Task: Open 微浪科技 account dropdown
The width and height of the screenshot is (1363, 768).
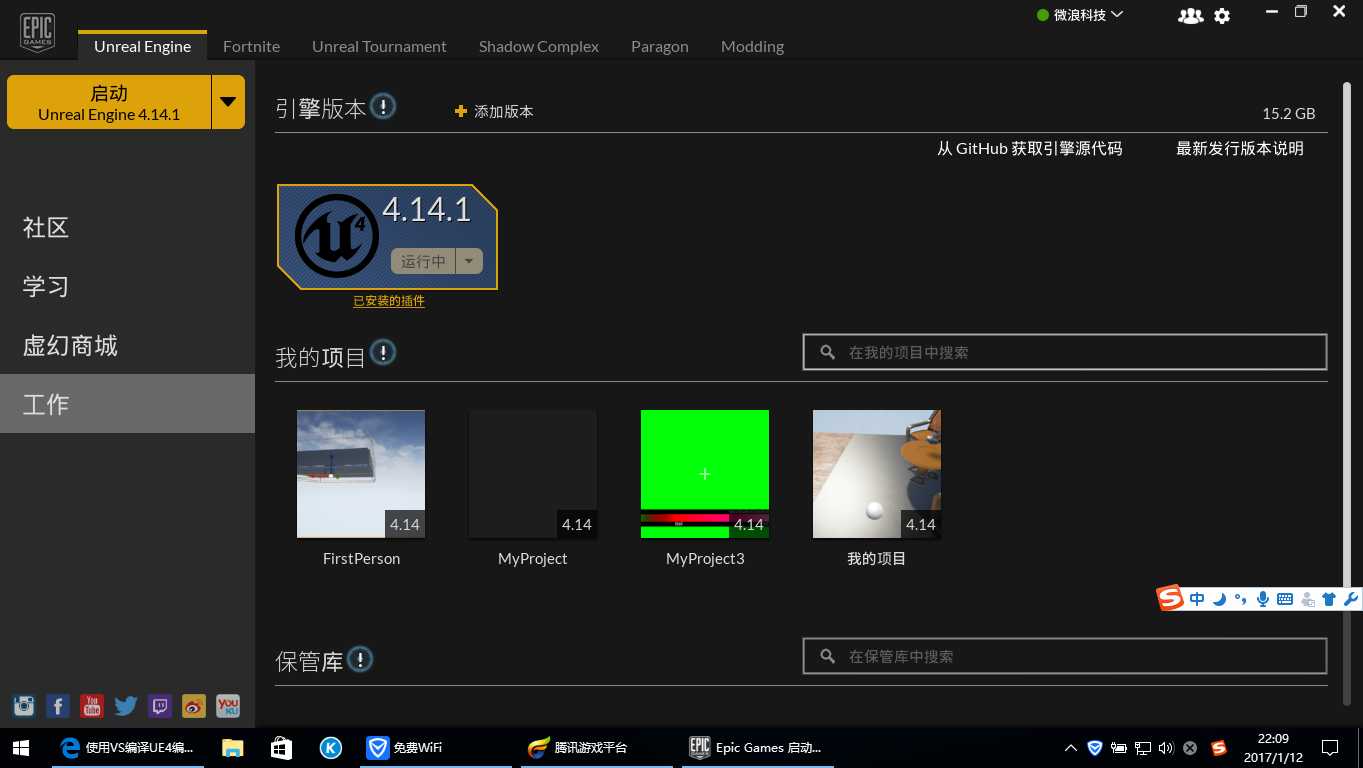Action: point(1080,15)
